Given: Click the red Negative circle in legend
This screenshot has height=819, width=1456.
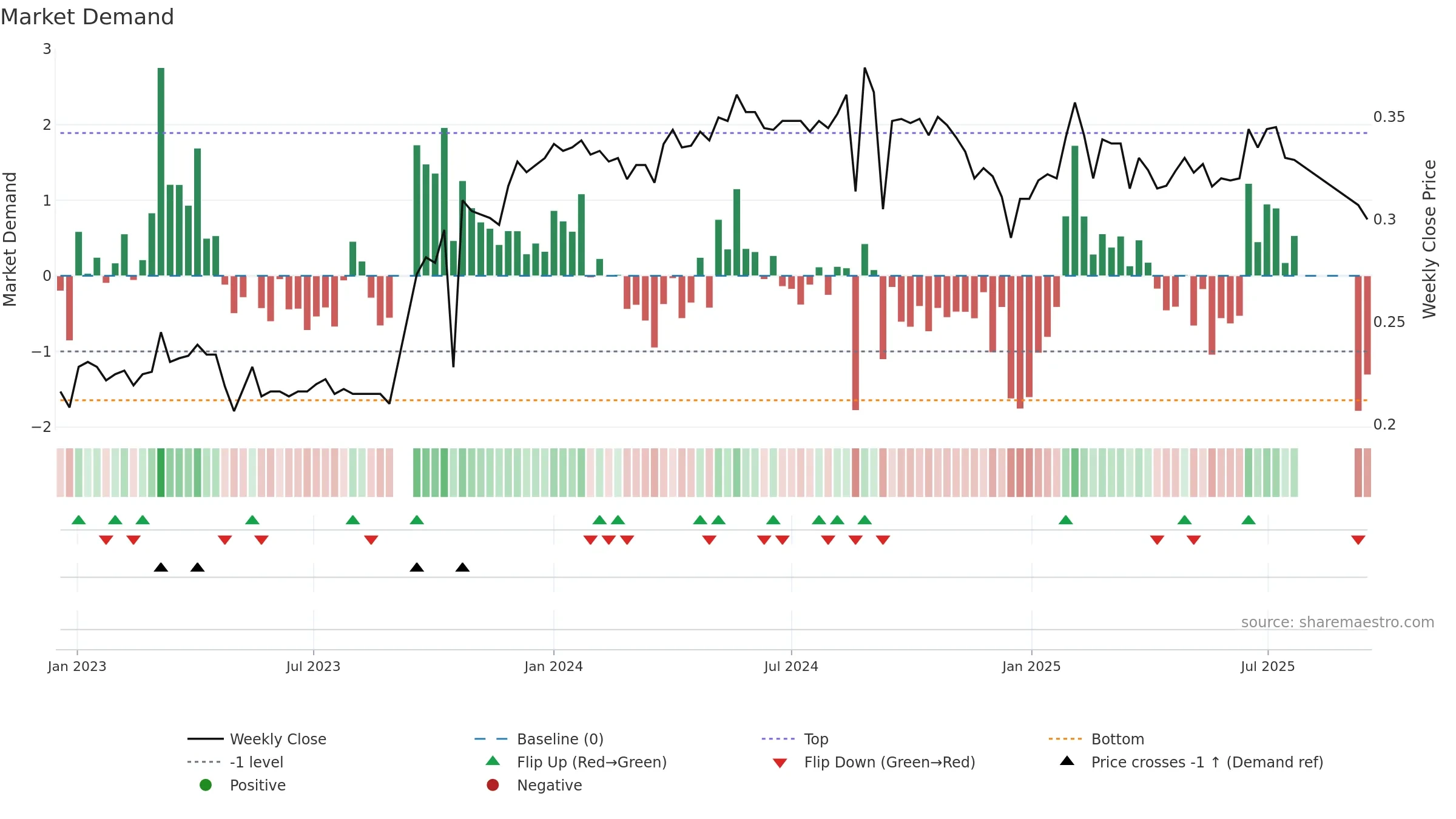Looking at the screenshot, I should tap(493, 785).
